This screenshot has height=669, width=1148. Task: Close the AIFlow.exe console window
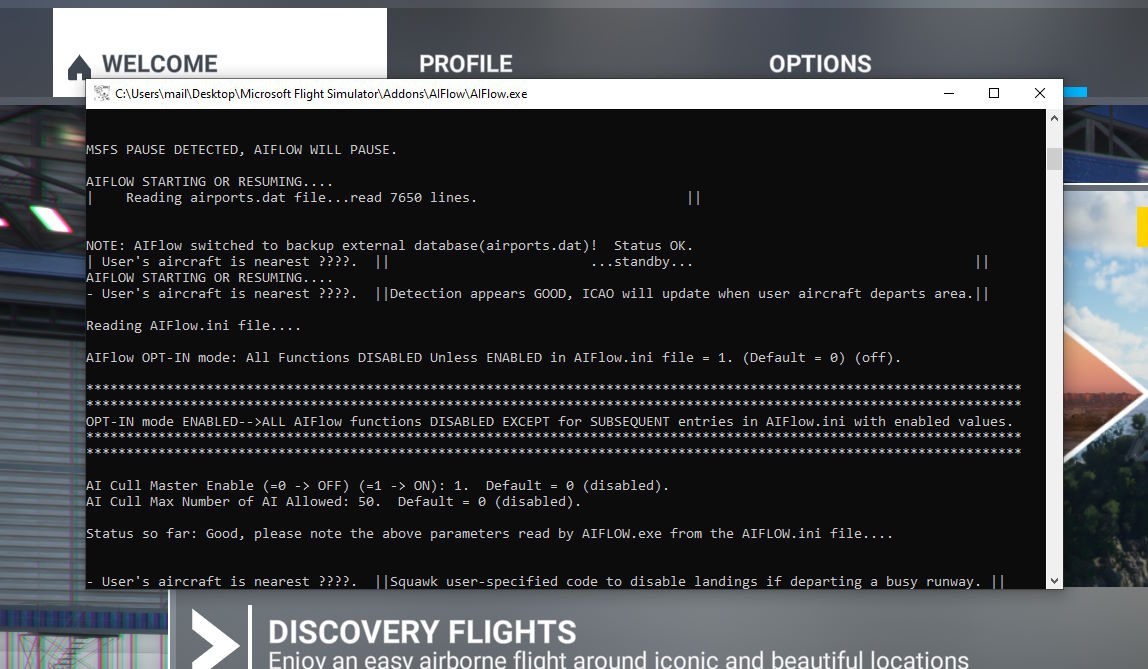[x=1040, y=94]
